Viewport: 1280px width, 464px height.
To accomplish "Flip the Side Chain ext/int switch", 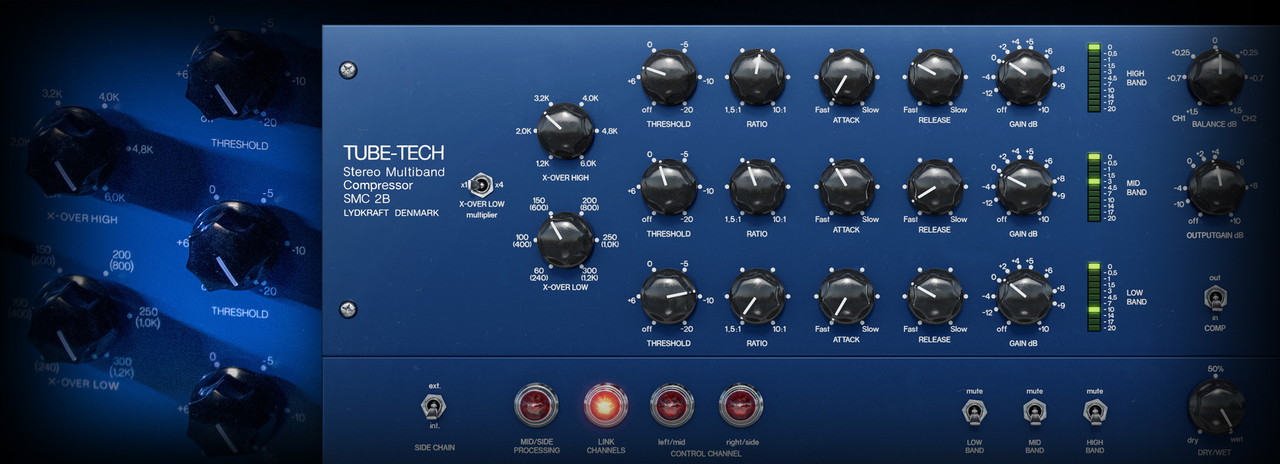I will point(433,407).
